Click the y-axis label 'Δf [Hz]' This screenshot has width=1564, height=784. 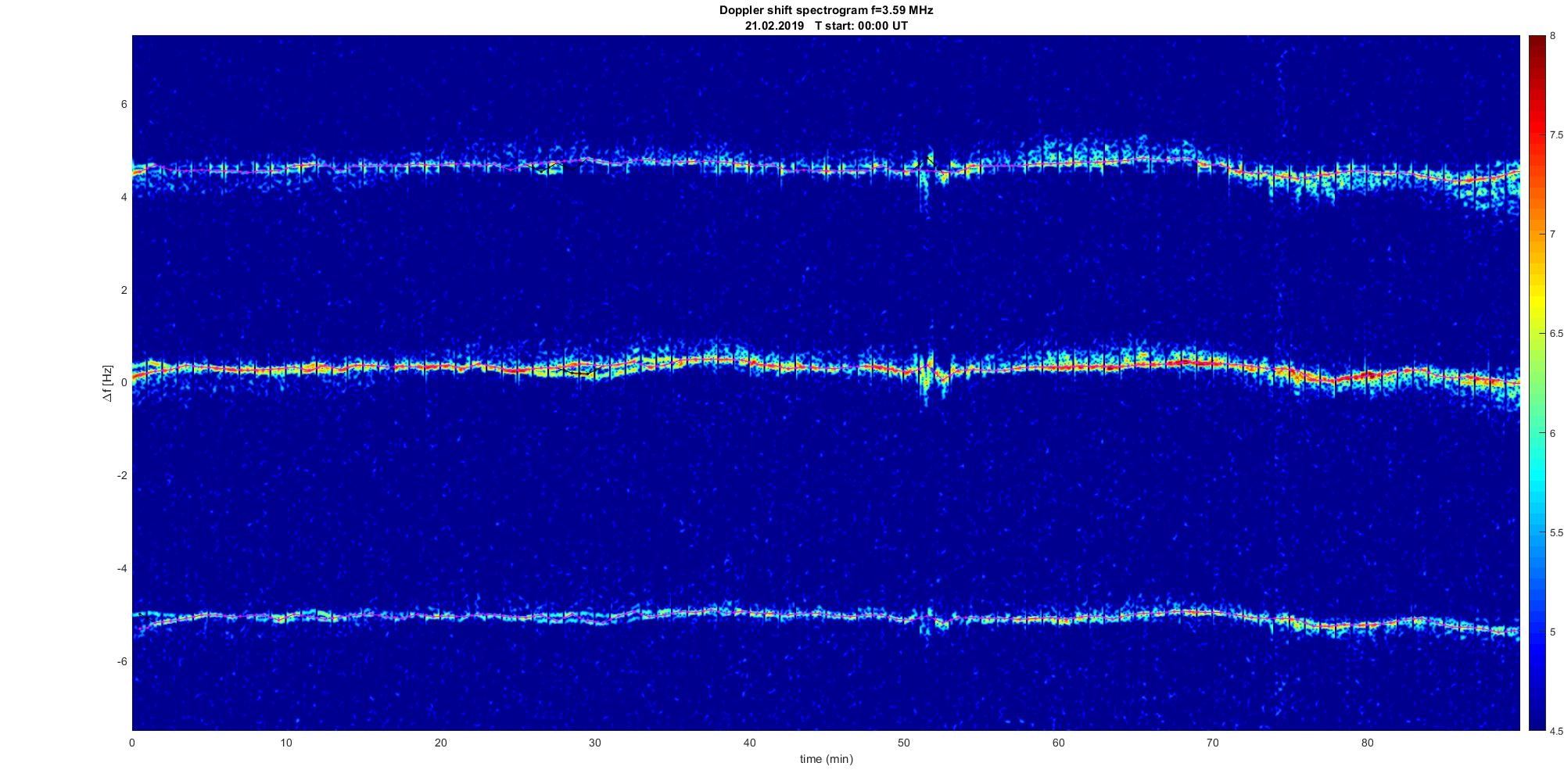108,383
